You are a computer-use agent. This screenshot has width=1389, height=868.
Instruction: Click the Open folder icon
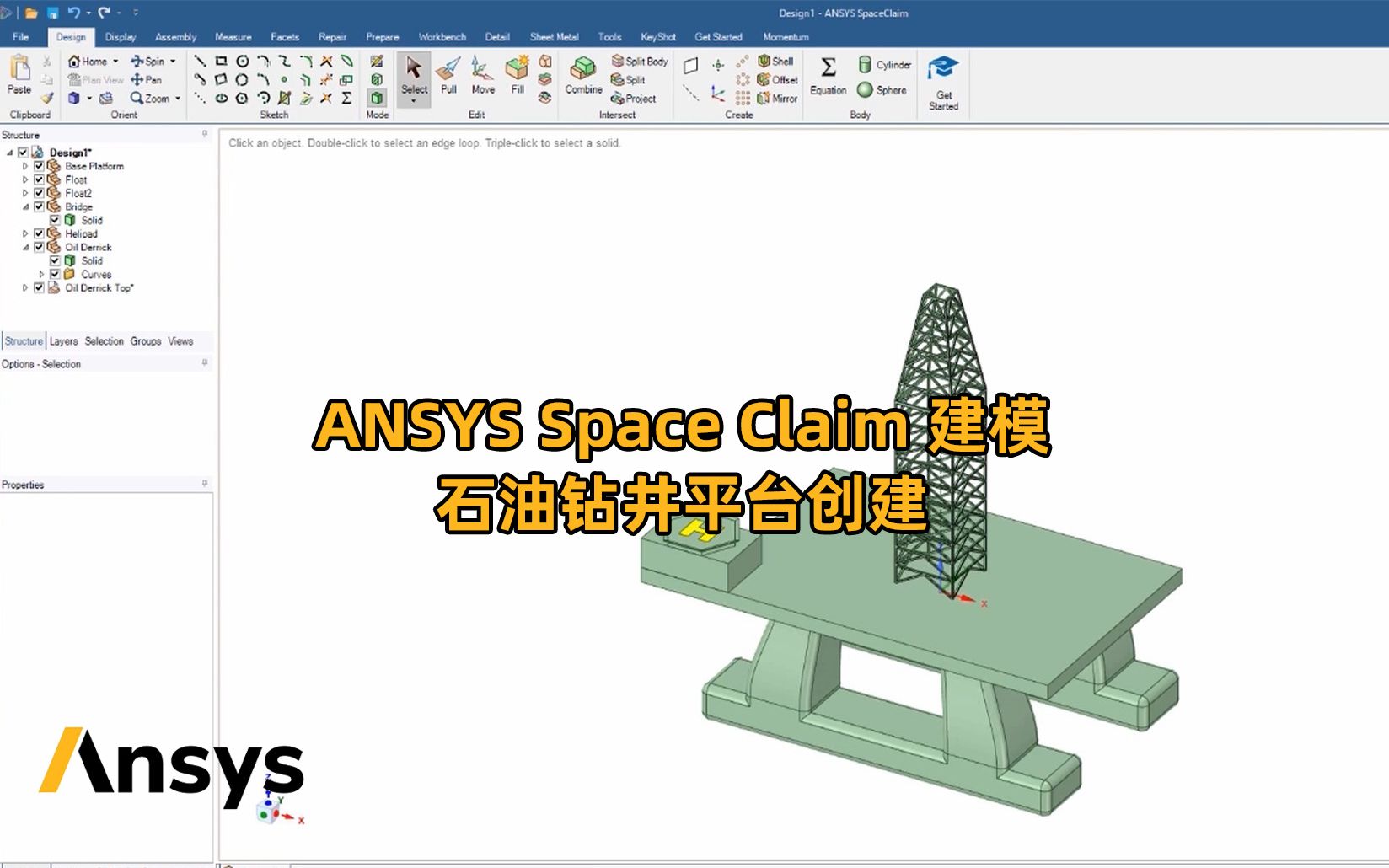point(31,13)
